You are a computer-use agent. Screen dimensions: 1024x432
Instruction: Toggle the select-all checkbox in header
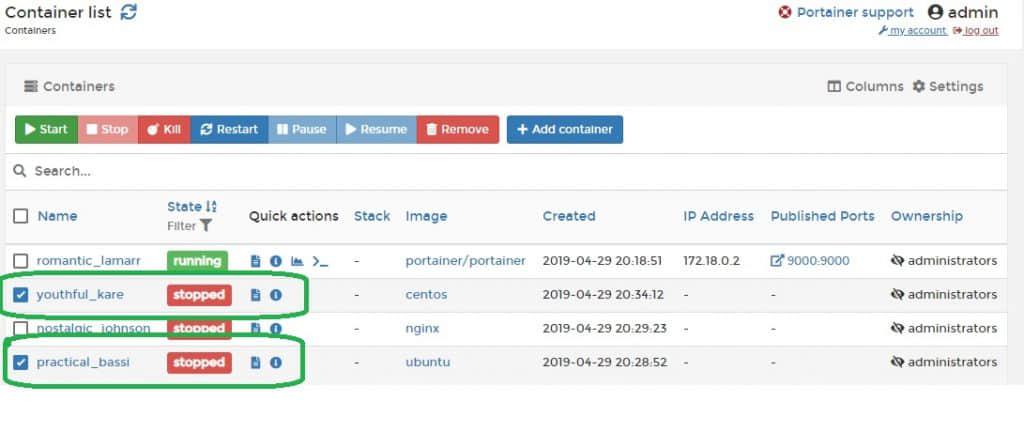click(x=21, y=216)
